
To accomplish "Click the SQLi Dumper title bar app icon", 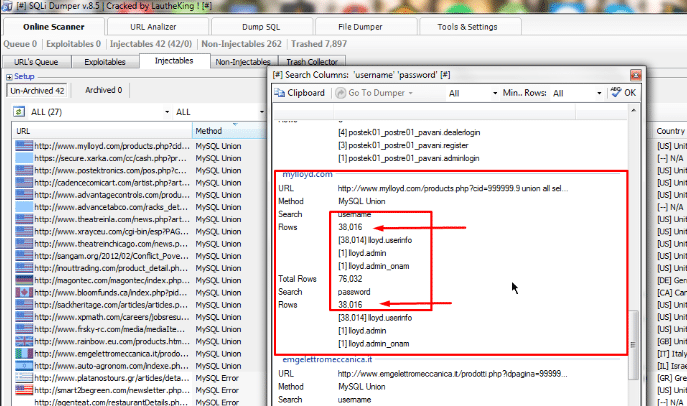I will click(7, 6).
